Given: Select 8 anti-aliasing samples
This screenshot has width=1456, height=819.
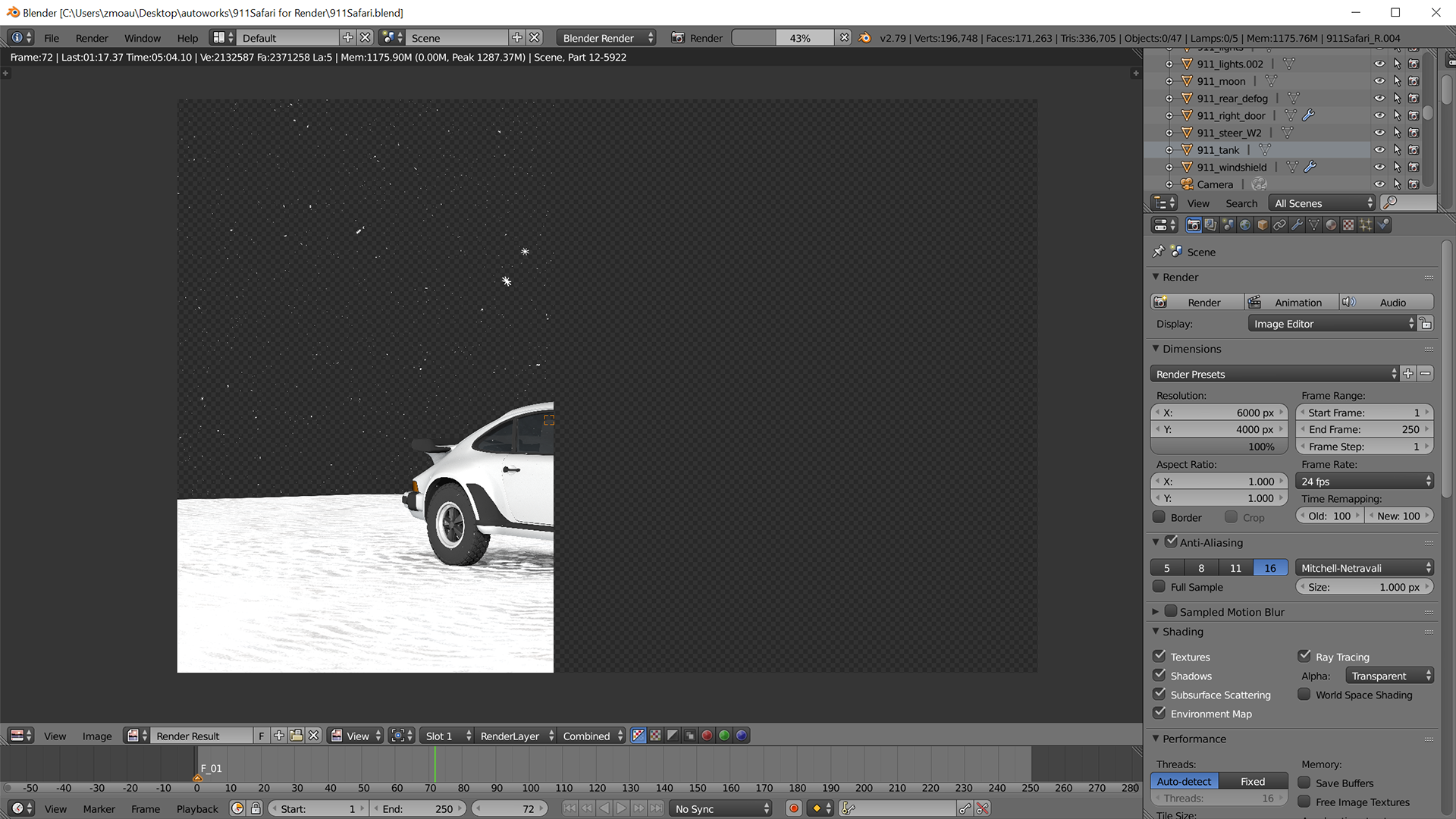Looking at the screenshot, I should click(x=1201, y=568).
